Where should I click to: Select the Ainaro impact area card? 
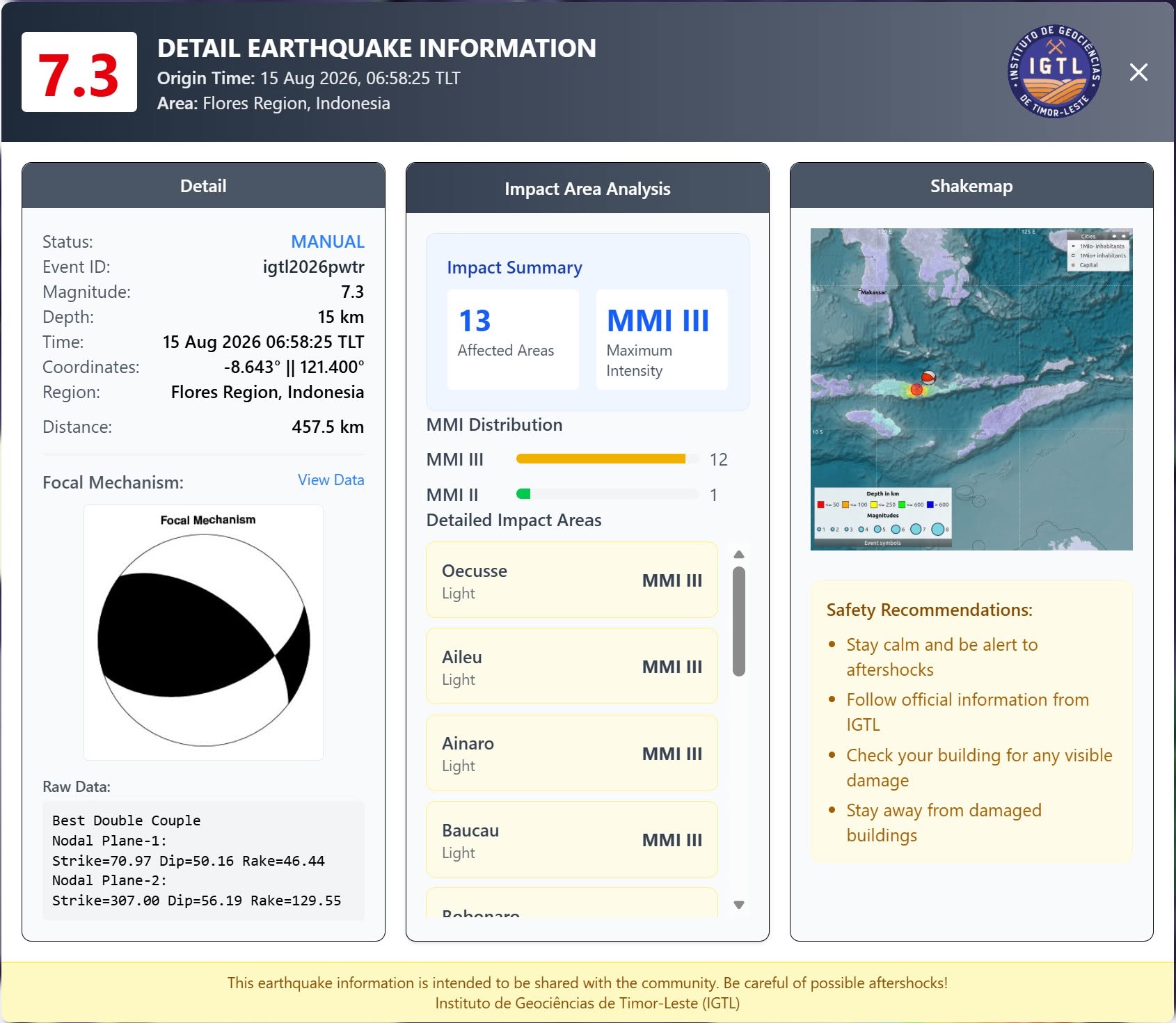coord(572,753)
